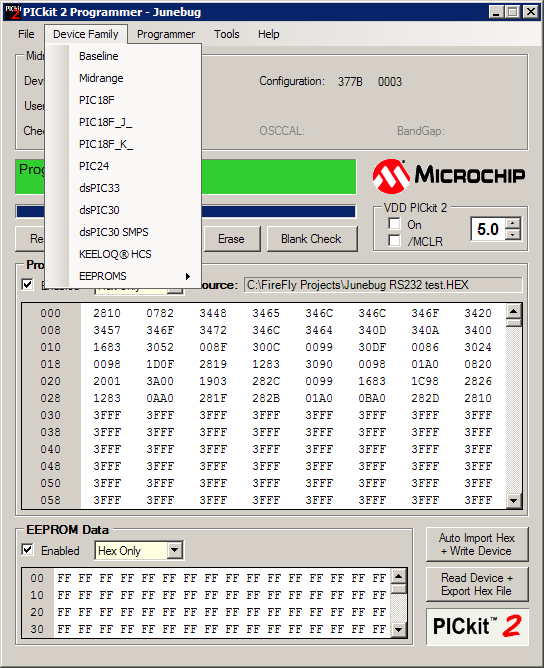
Task: Open the Tools menu
Action: click(x=227, y=34)
